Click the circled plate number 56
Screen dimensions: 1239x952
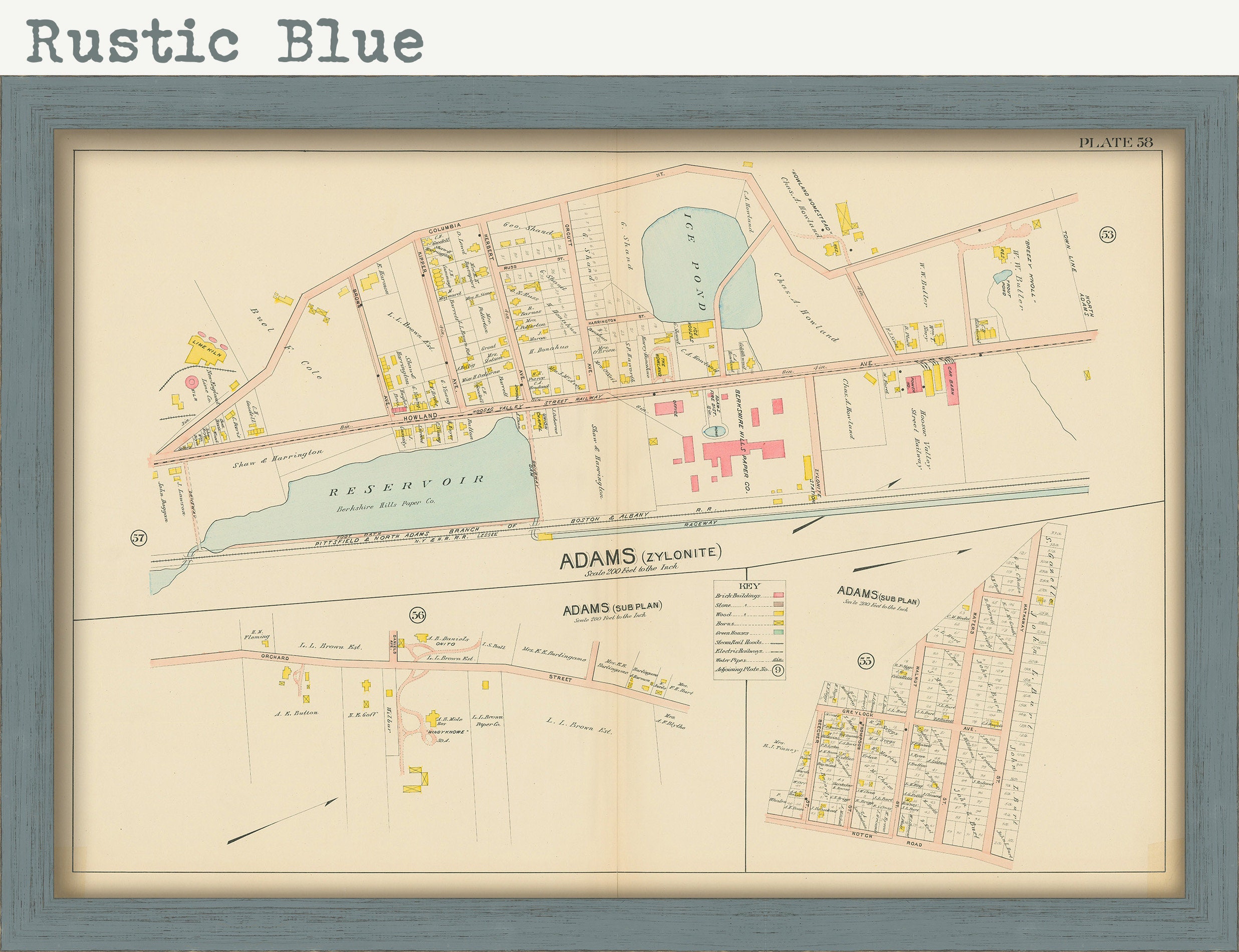[x=418, y=615]
